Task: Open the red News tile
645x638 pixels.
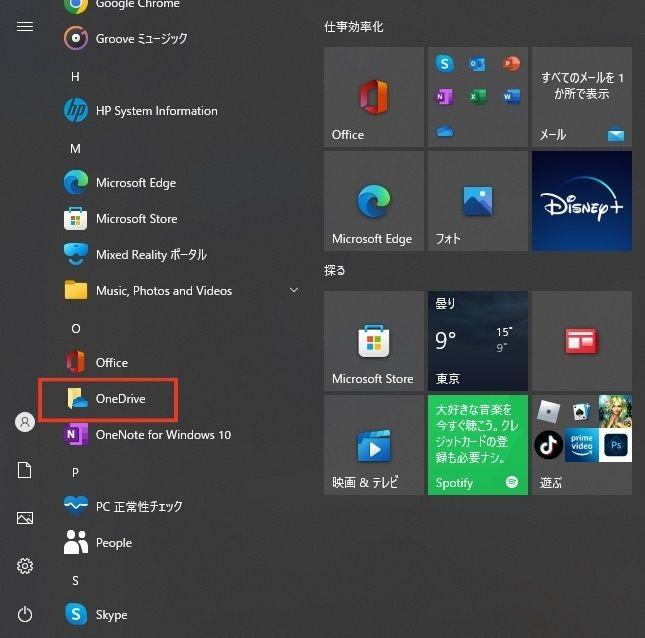Action: pyautogui.click(x=582, y=341)
